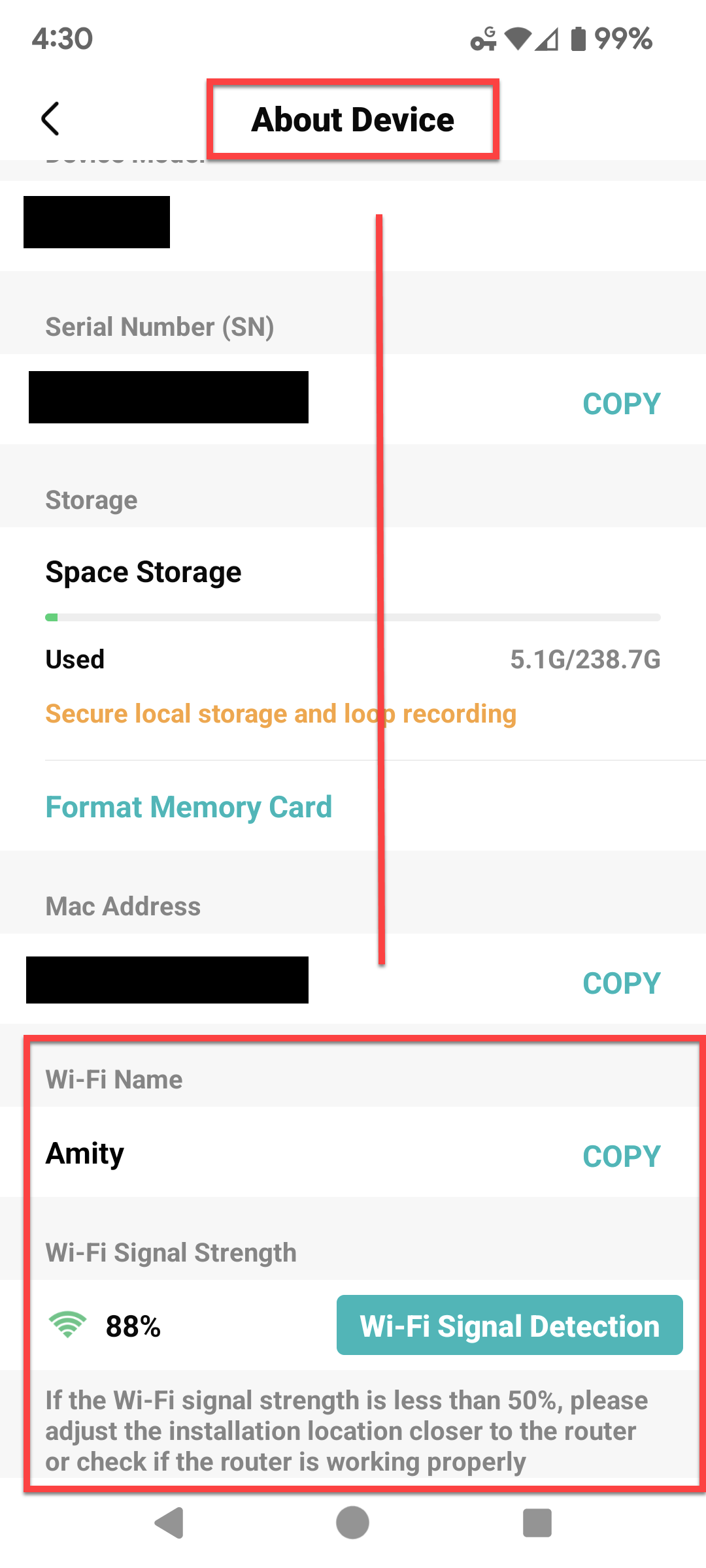Tap the Space Storage heading
The image size is (706, 1568).
(x=143, y=572)
